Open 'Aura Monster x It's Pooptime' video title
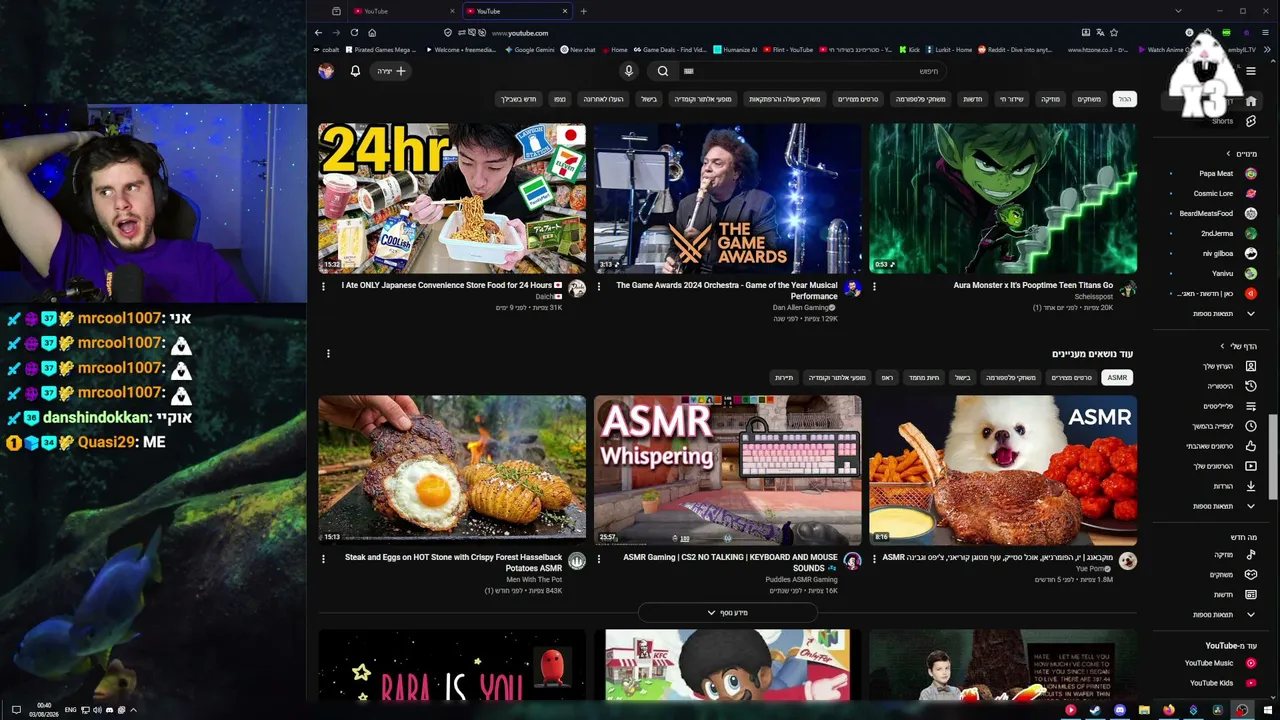Viewport: 1280px width, 720px height. click(x=1033, y=285)
